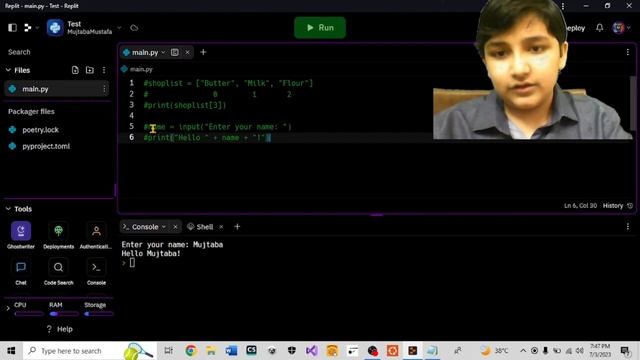Open the browser window three-dot menu
This screenshot has height=360, width=640.
click(563, 6)
